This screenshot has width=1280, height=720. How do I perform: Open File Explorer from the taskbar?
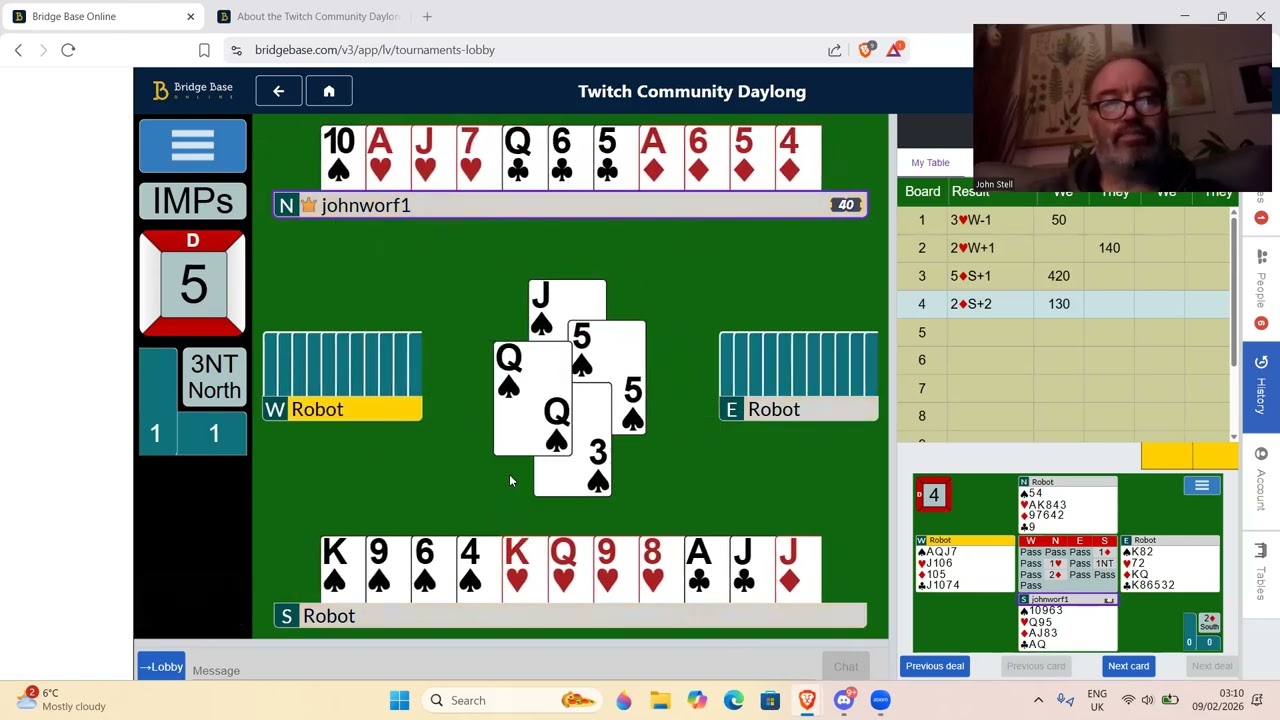click(x=660, y=700)
